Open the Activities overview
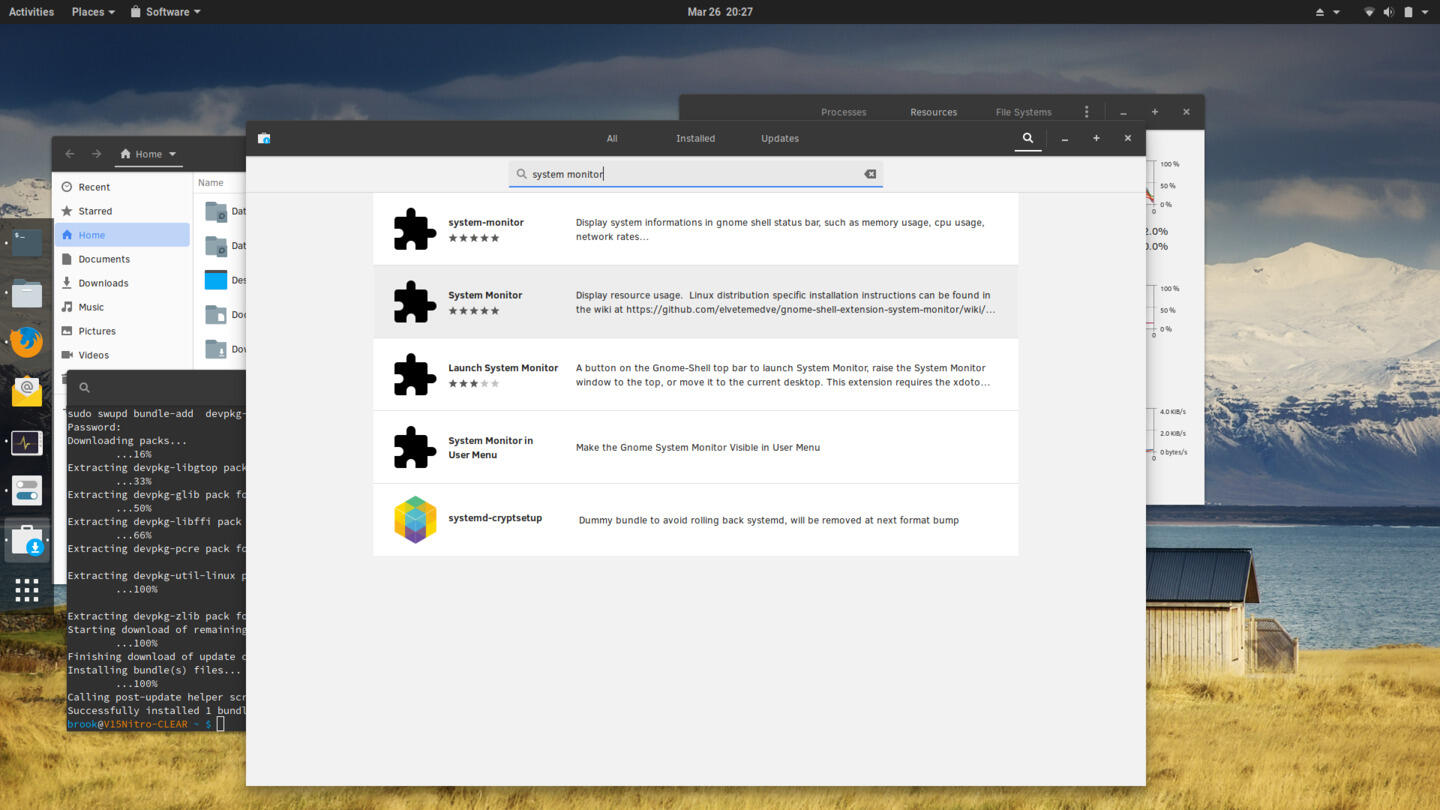1440x810 pixels. tap(31, 12)
